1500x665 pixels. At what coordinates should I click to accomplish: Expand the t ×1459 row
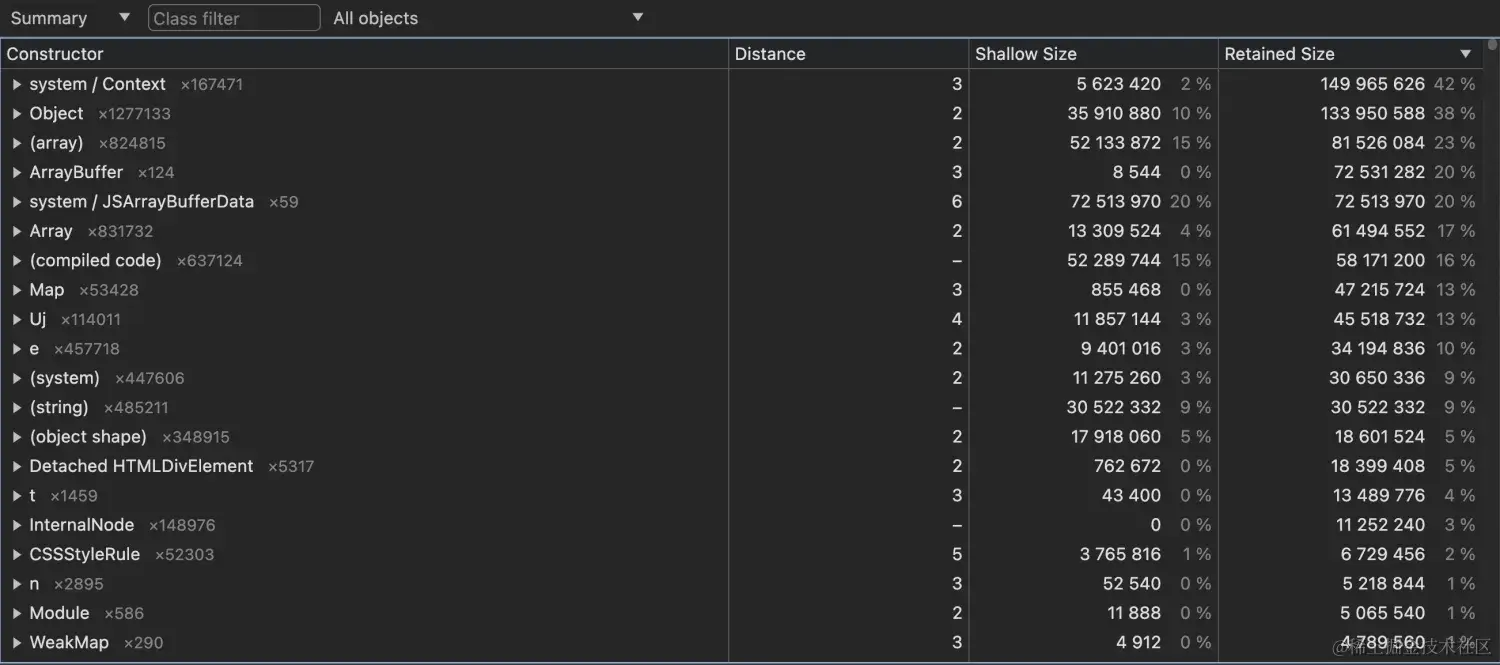17,495
